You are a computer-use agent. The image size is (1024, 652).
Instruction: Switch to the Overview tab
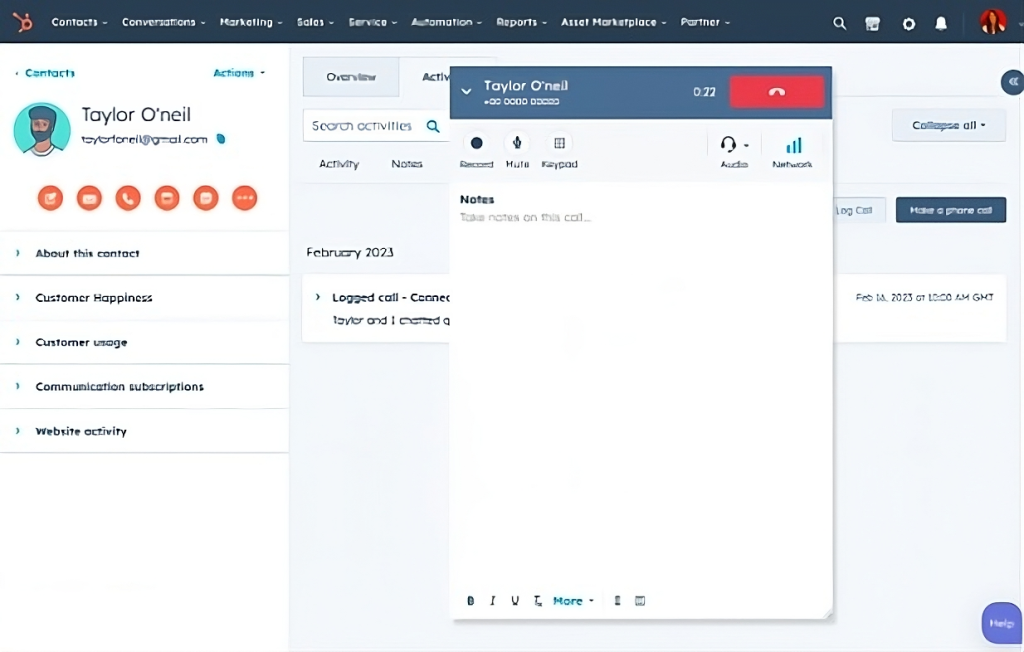351,77
